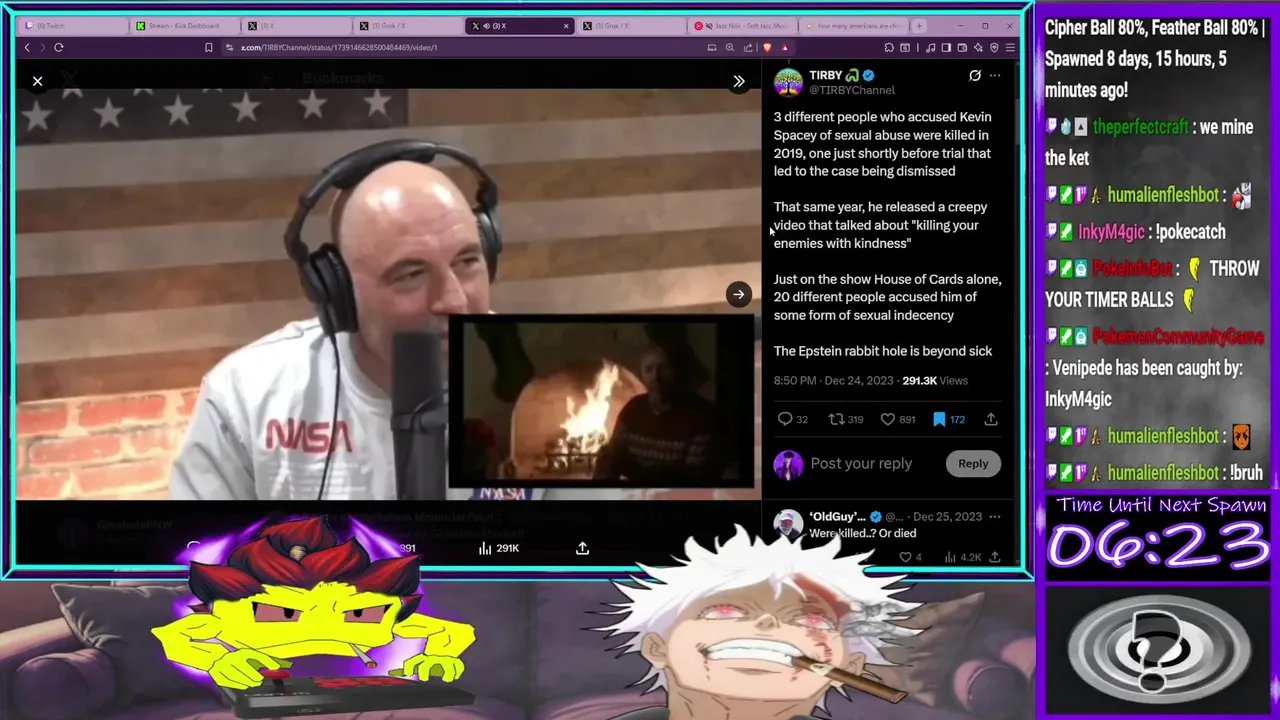Like the tweet with 891 likes
Screen dimensions: 1280x720
point(897,419)
